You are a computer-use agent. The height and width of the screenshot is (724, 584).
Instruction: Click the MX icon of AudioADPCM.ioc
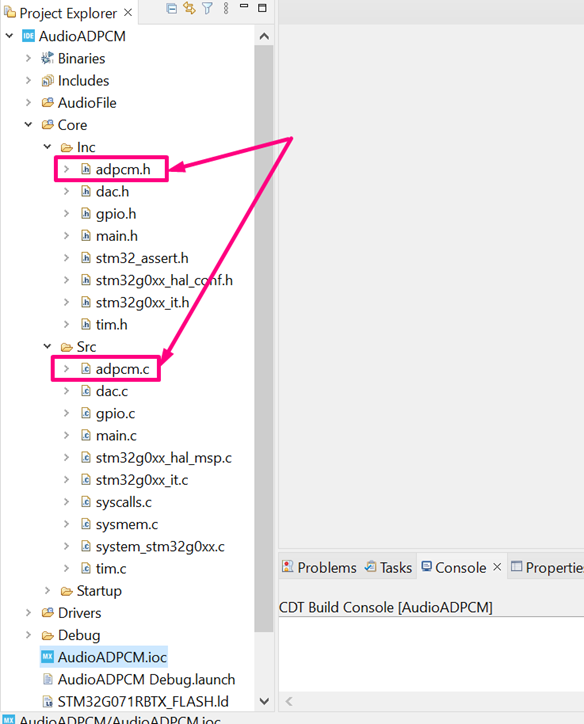(x=47, y=657)
